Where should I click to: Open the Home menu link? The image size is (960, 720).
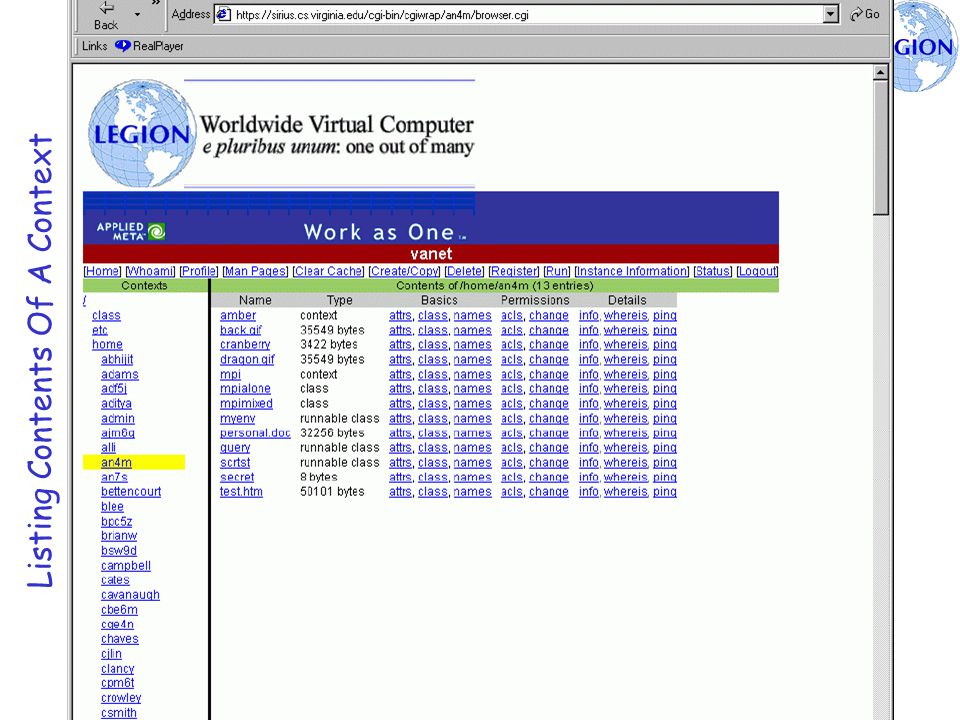click(102, 271)
